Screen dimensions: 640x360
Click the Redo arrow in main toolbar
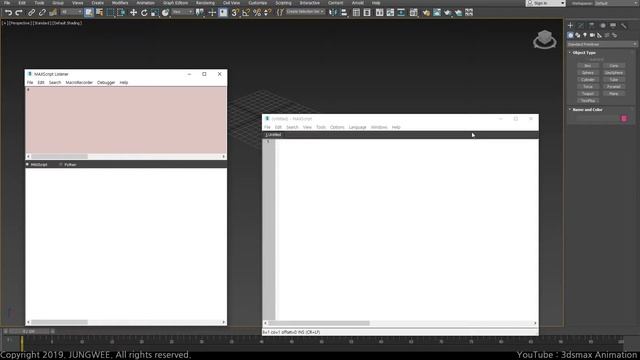pos(19,13)
